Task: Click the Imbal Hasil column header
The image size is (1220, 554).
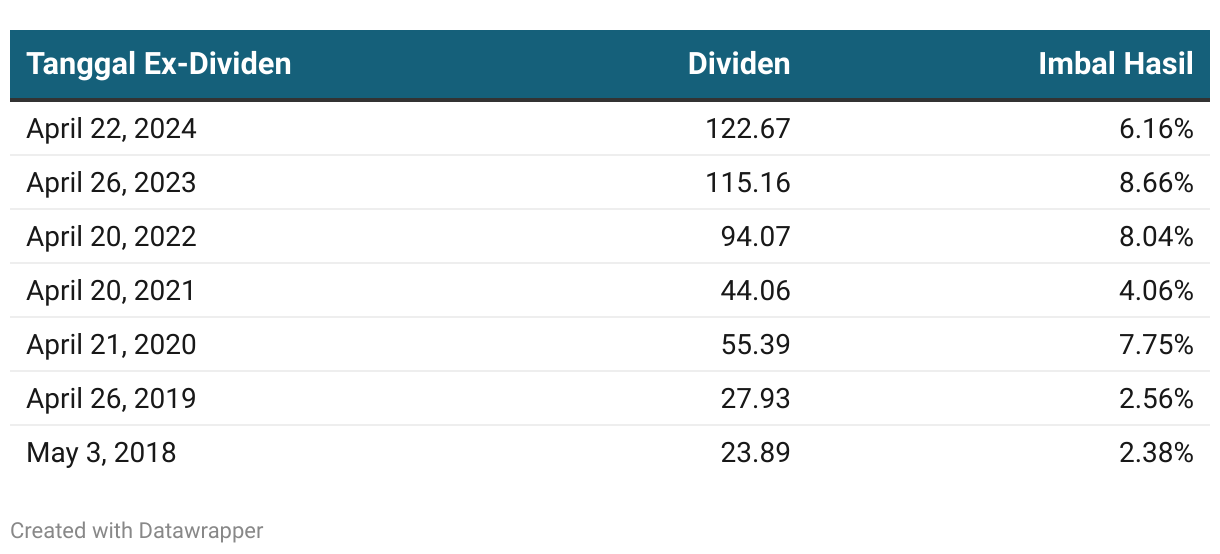Action: (x=1116, y=64)
